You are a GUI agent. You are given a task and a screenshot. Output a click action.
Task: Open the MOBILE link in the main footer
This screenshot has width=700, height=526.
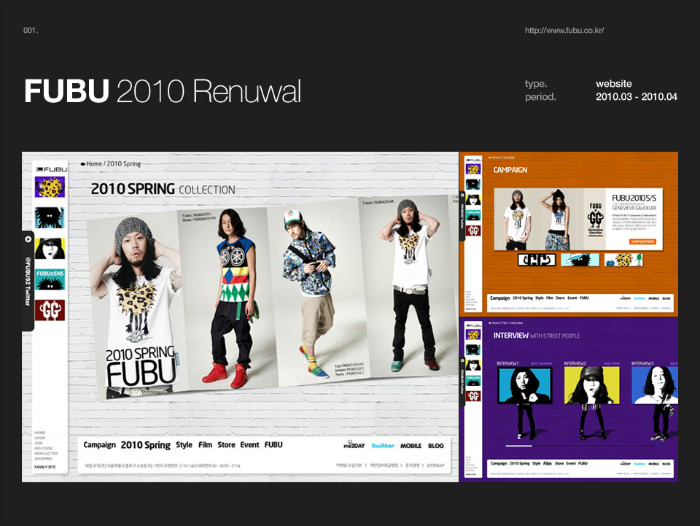(x=411, y=446)
